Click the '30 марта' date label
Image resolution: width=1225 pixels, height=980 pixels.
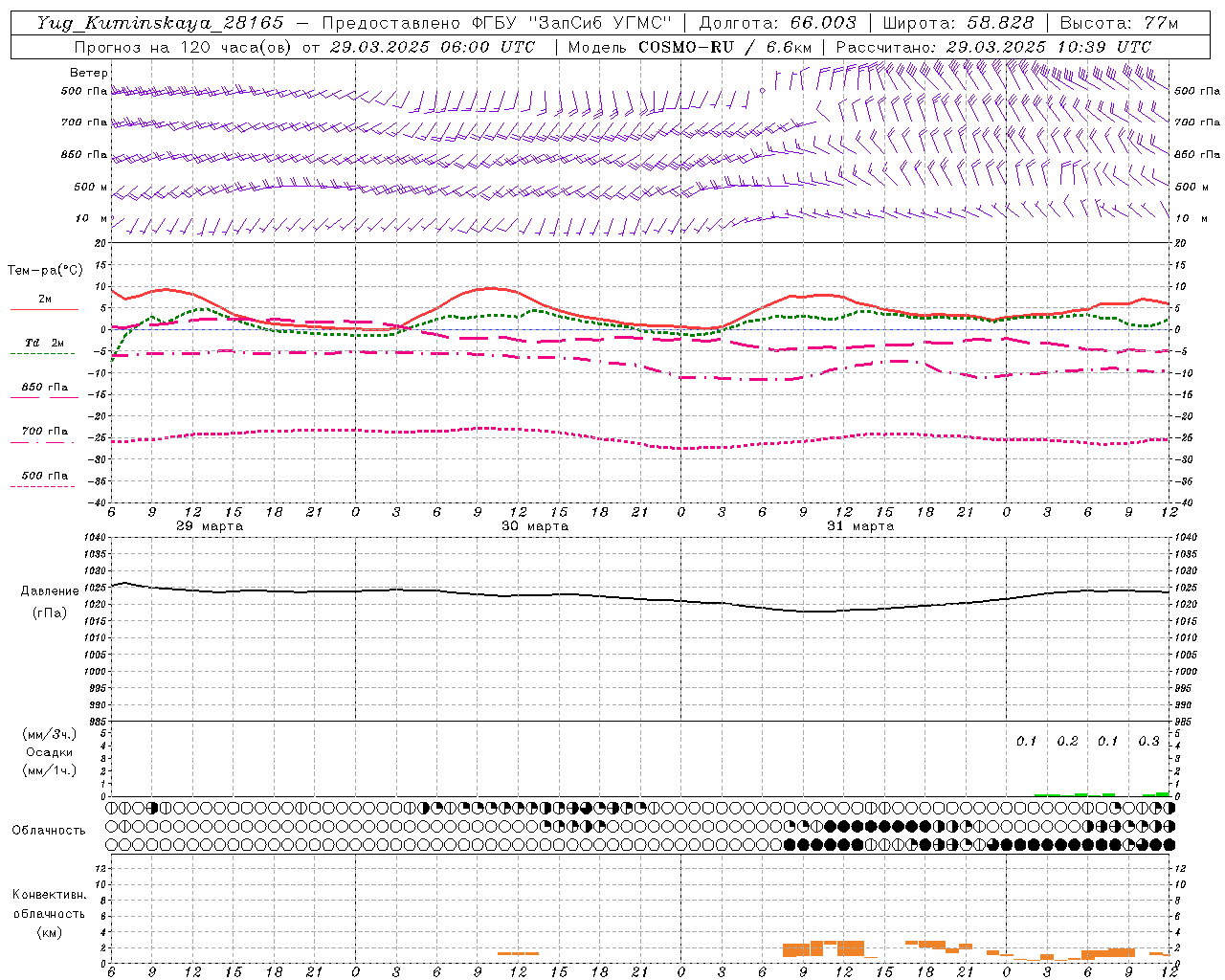click(x=535, y=526)
